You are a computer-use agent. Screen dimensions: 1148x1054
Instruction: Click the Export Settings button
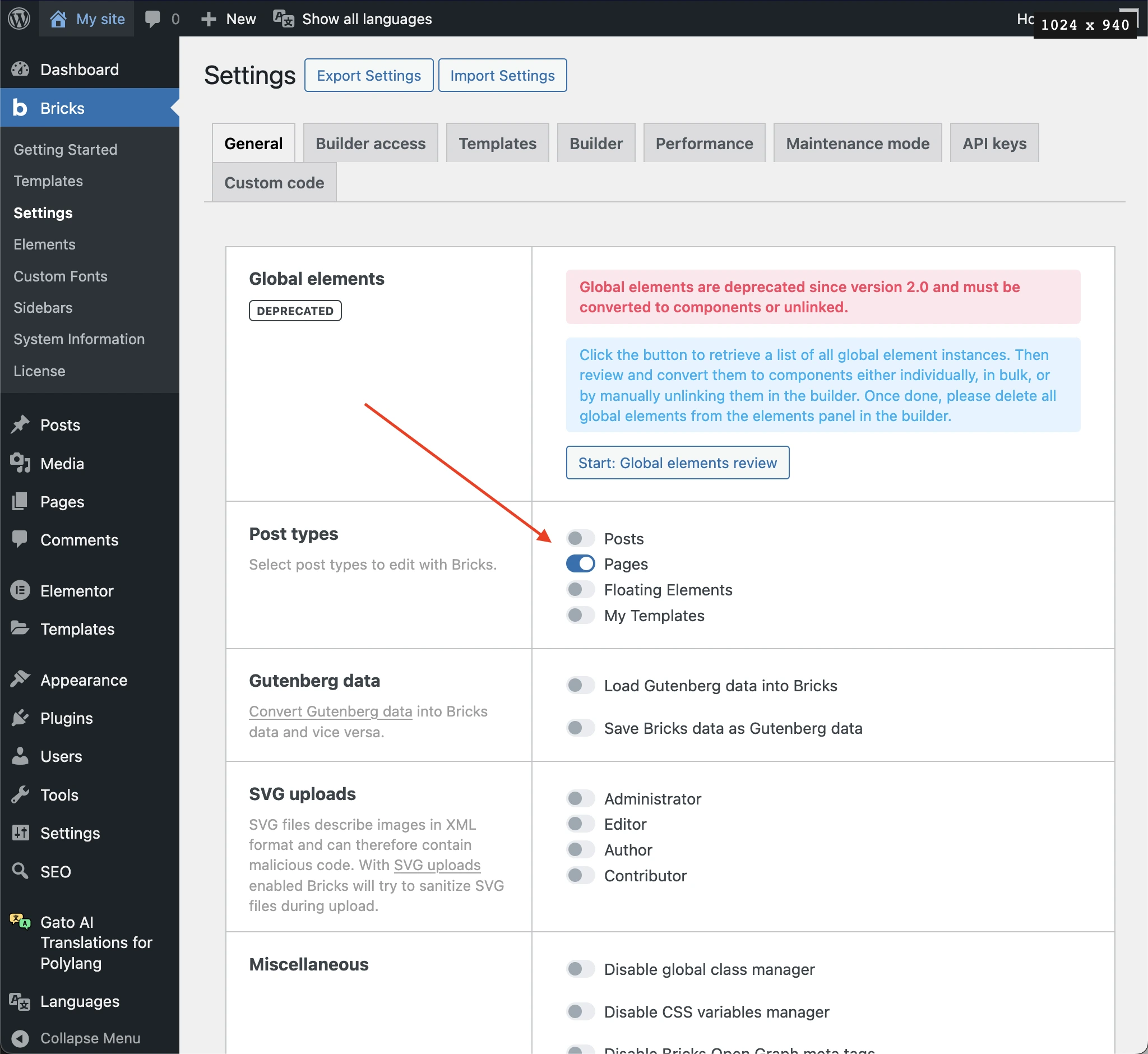coord(368,75)
